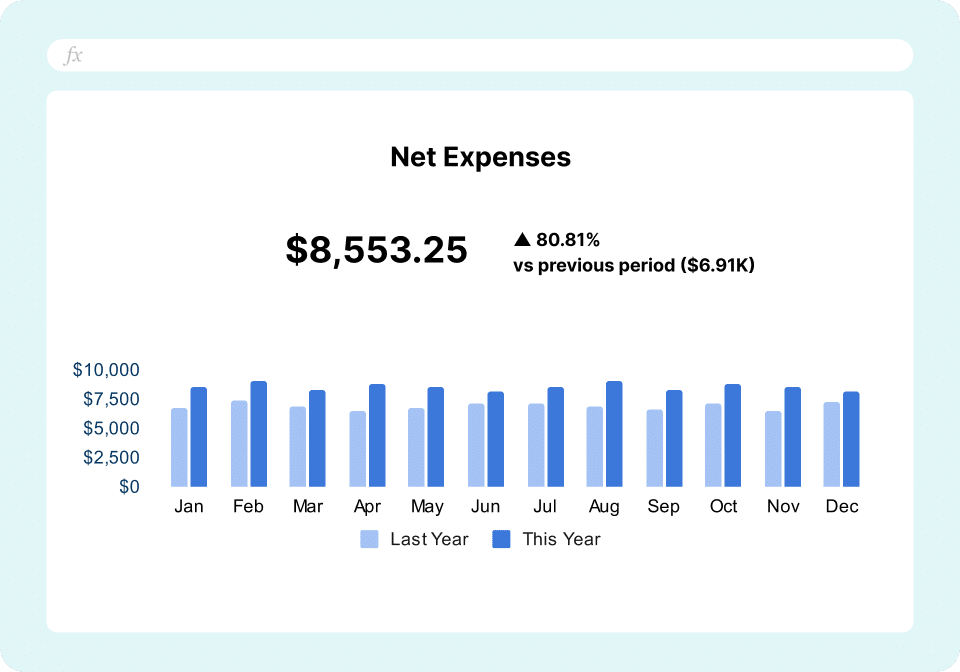Click the $5,000 axis label
This screenshot has width=960, height=672.
tap(111, 428)
